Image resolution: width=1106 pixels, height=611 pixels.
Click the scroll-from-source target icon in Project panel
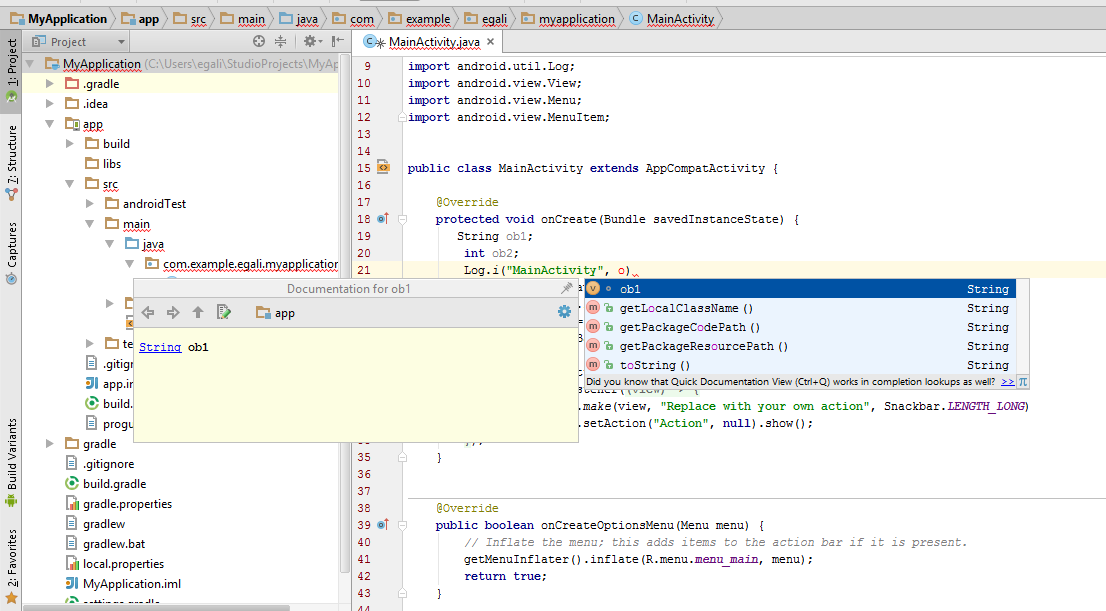(259, 42)
